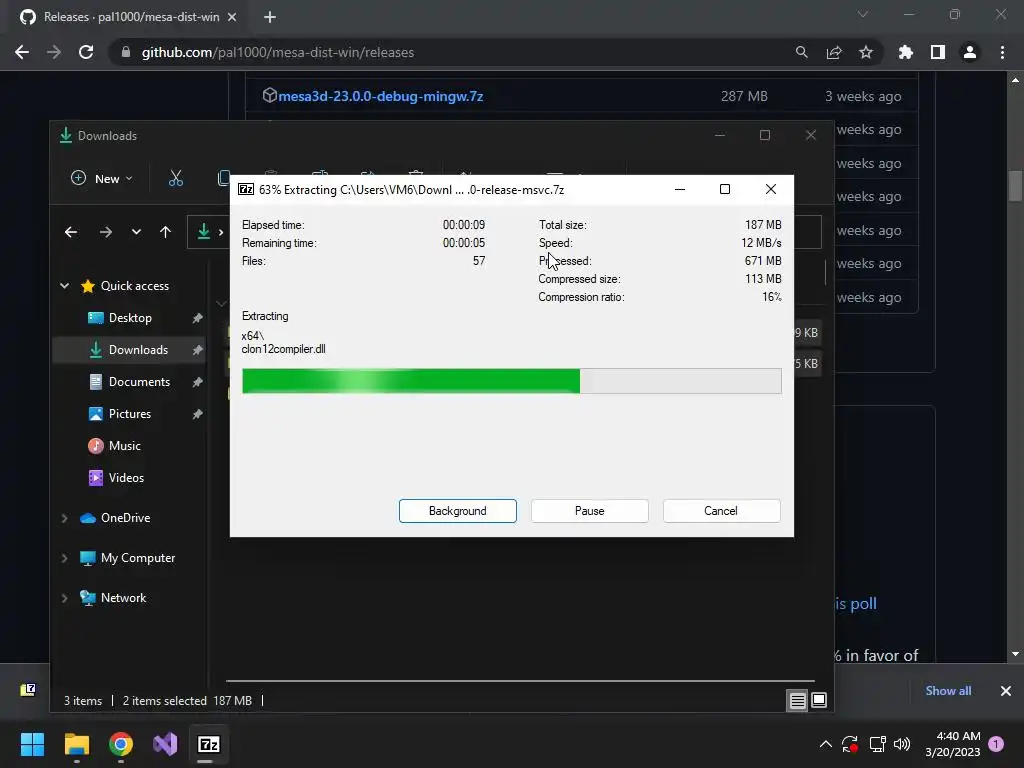Select the Releases pal1000/mesa-dist-win tab
Image resolution: width=1024 pixels, height=768 pixels.
click(131, 17)
